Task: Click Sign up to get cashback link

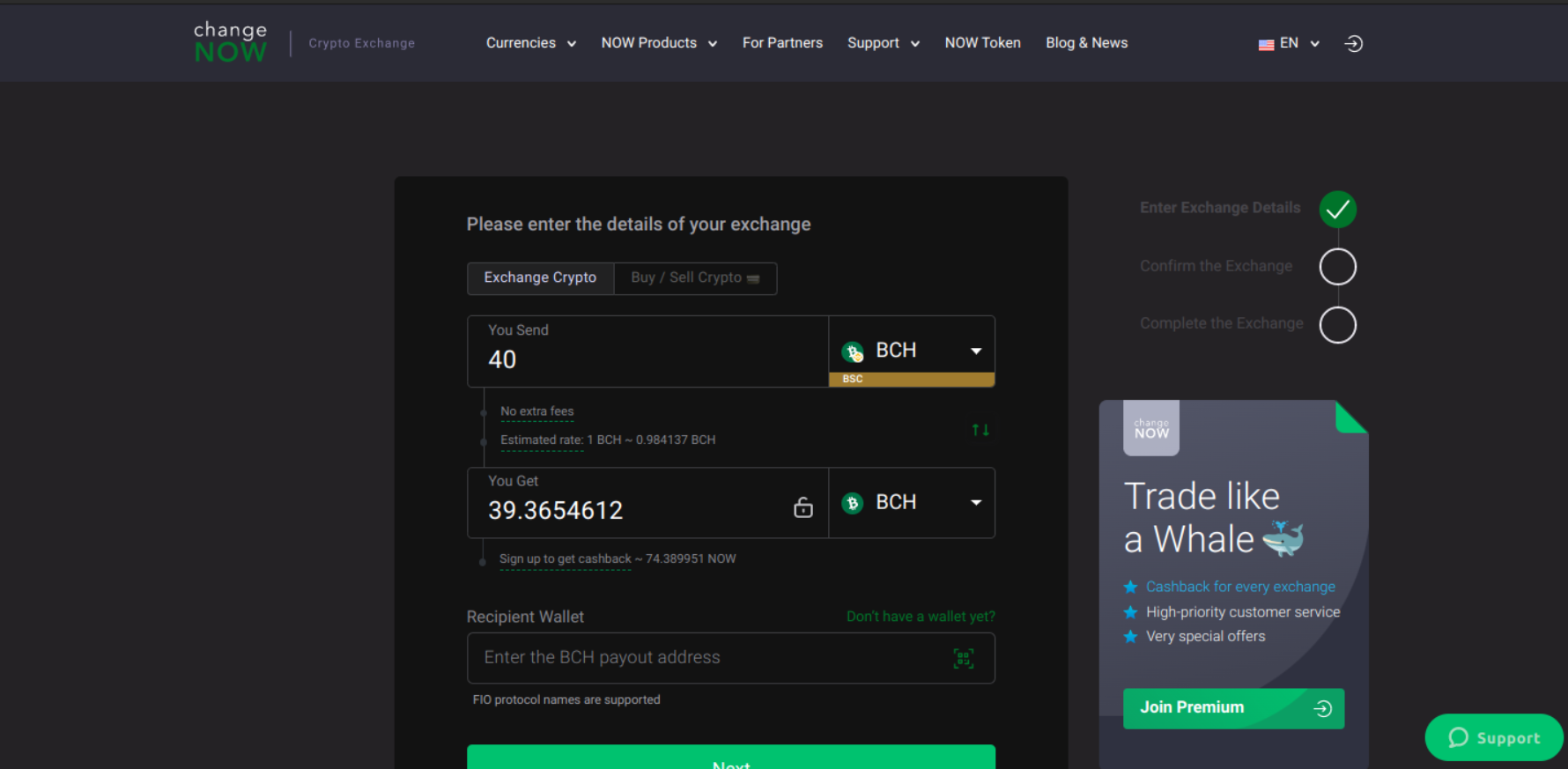Action: click(x=566, y=559)
